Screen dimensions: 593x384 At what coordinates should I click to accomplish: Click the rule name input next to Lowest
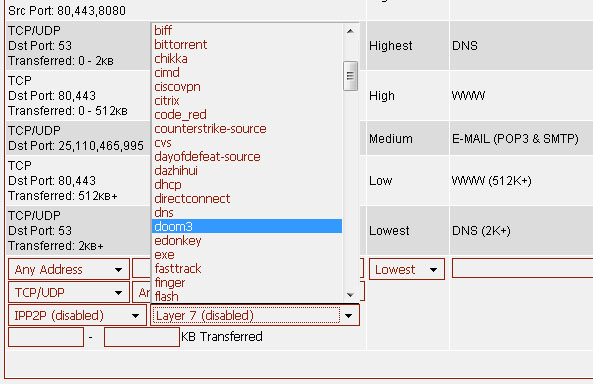pyautogui.click(x=522, y=268)
